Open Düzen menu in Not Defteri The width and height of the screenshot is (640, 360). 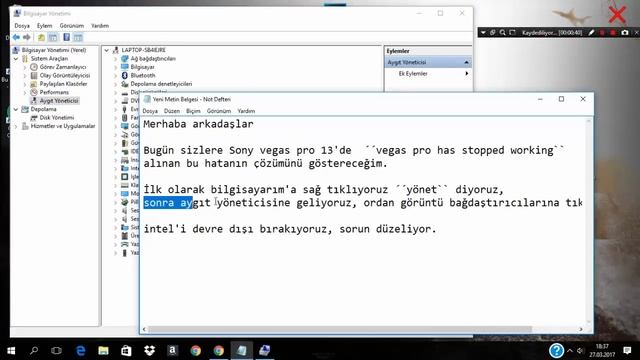(172, 111)
